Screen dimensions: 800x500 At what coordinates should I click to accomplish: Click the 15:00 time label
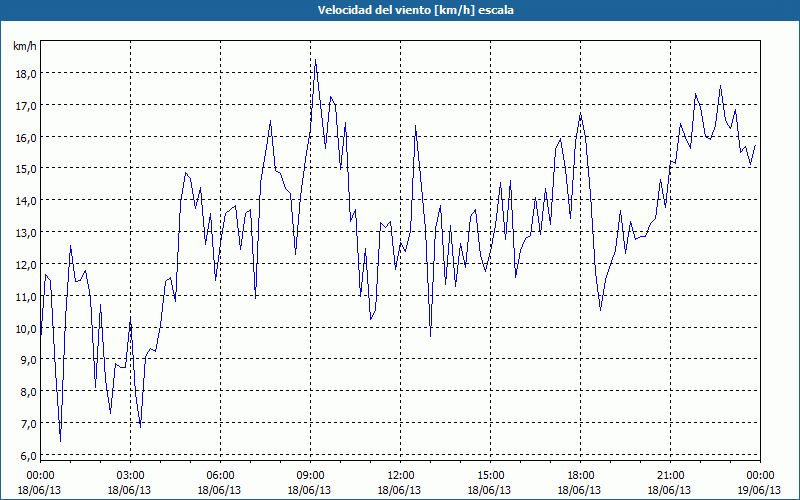point(490,476)
